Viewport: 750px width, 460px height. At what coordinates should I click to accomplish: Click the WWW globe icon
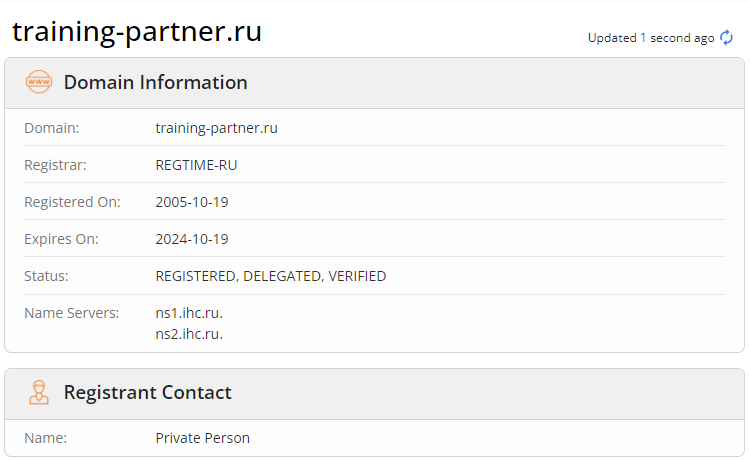click(x=38, y=82)
